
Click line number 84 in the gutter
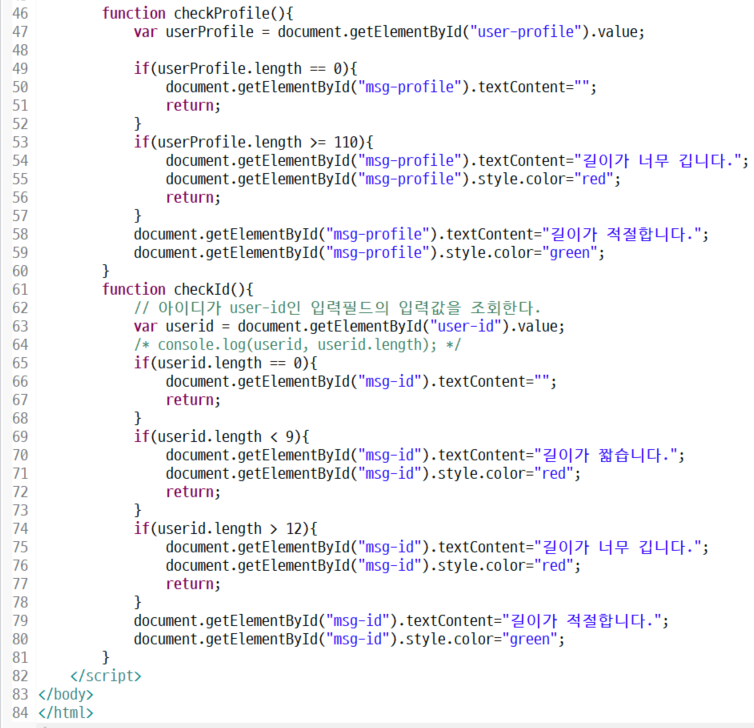[20, 713]
